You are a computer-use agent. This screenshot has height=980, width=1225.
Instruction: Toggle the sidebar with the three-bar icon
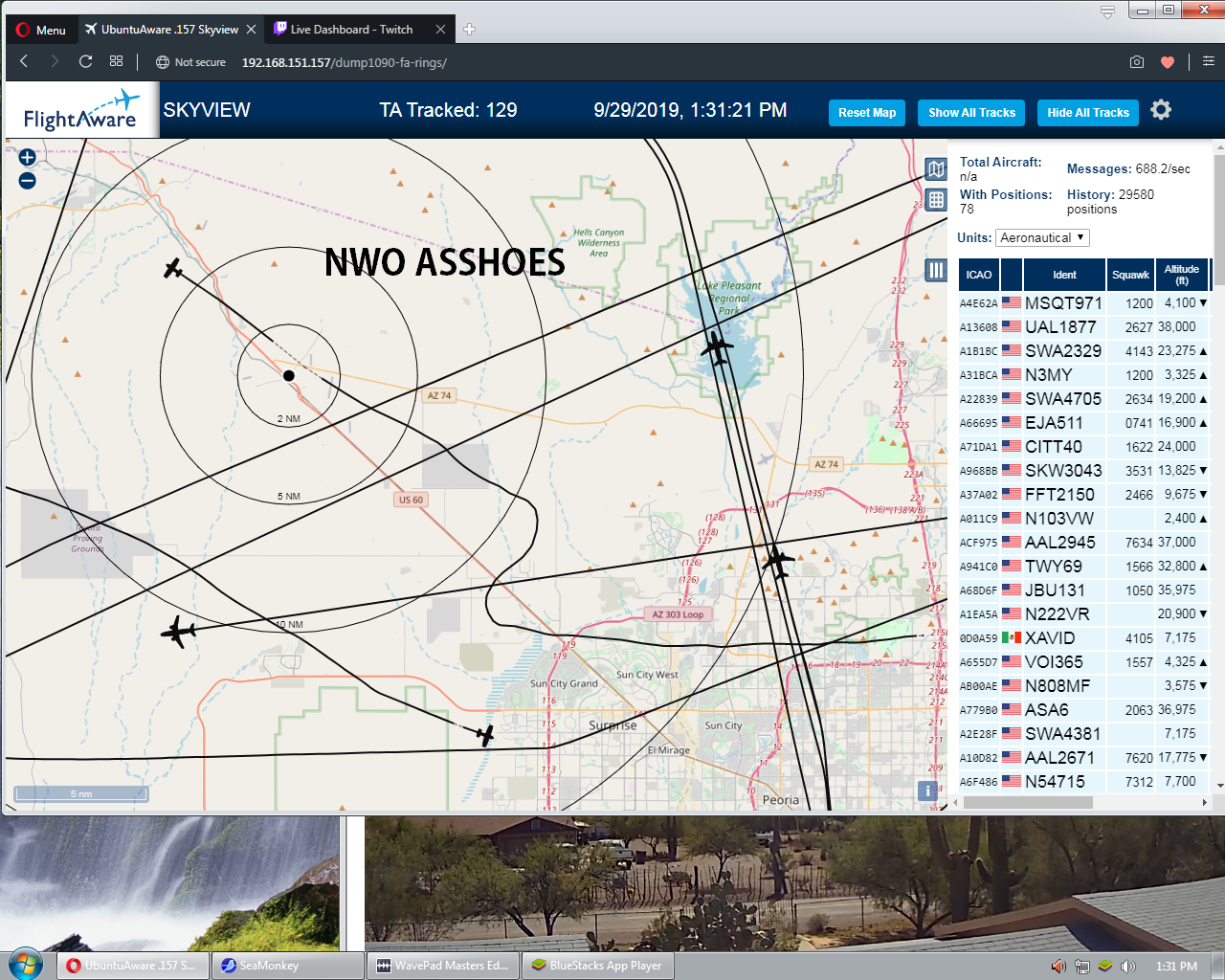click(936, 271)
